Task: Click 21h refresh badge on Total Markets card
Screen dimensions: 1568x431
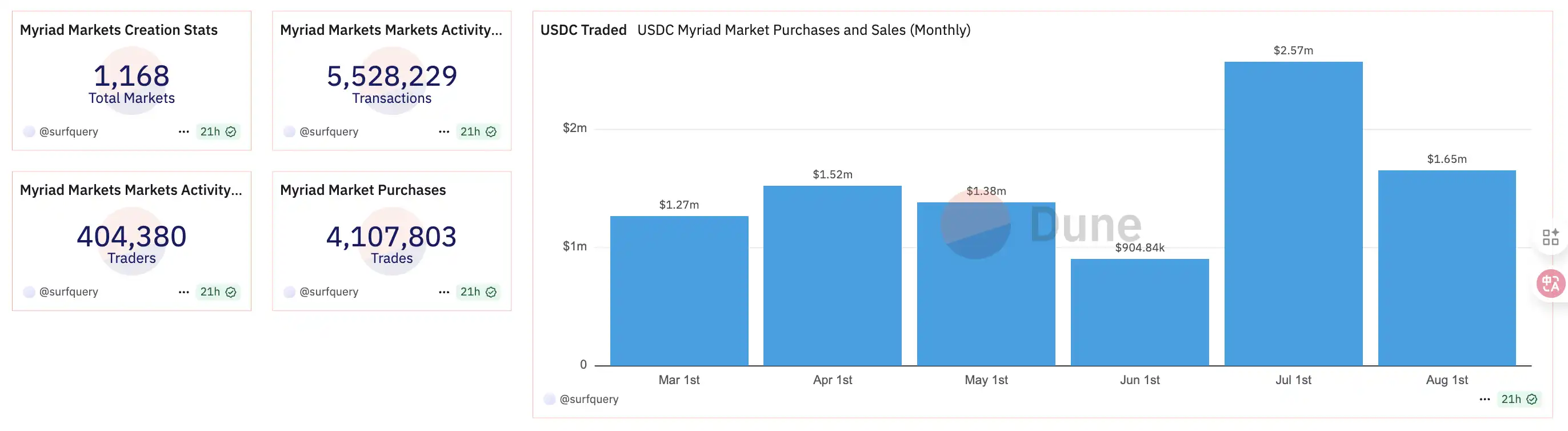Action: point(218,131)
